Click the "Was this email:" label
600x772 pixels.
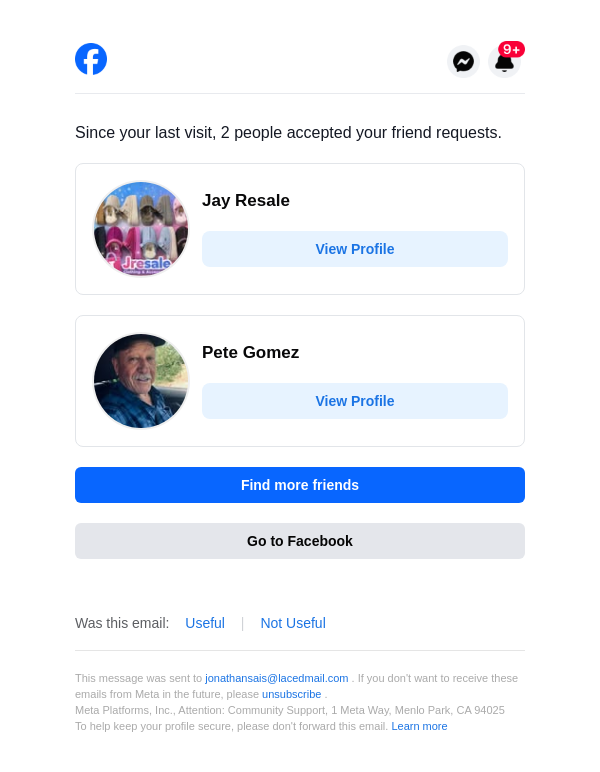[122, 623]
